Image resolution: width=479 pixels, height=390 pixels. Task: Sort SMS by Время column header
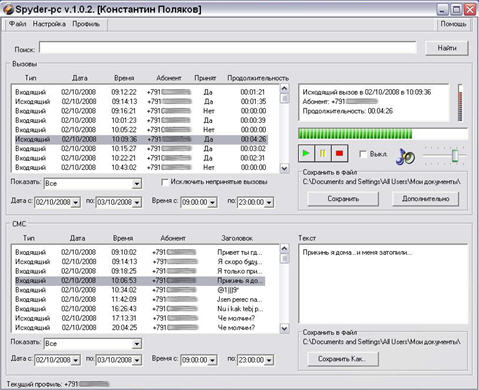(123, 238)
